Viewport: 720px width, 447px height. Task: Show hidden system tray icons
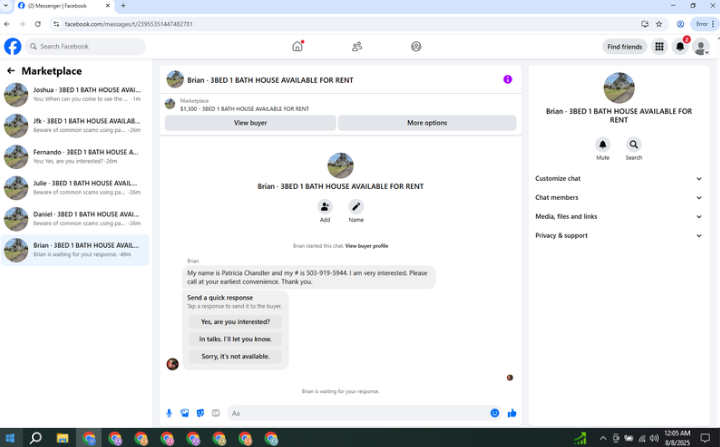point(603,438)
